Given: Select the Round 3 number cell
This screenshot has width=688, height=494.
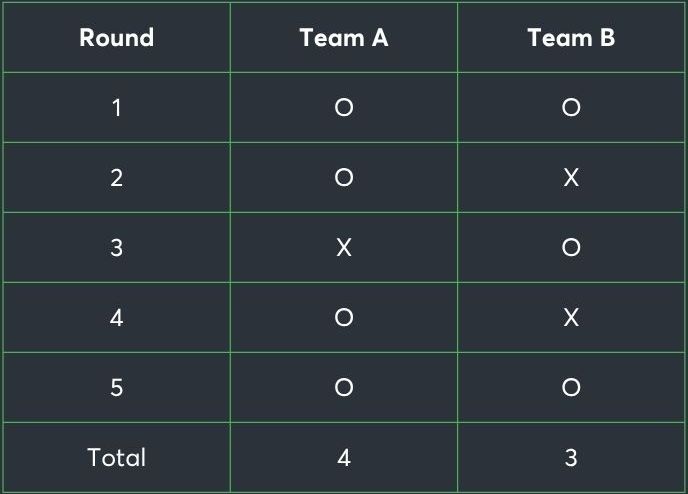Looking at the screenshot, I should [x=116, y=247].
